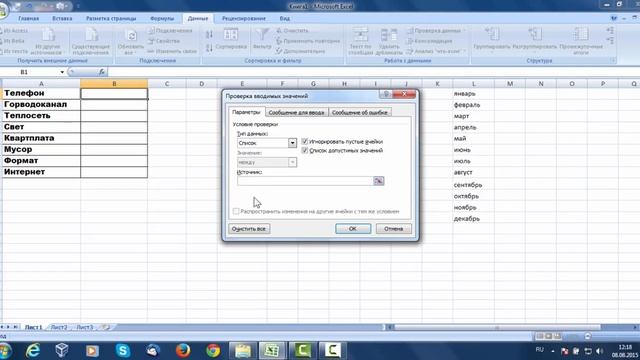Select cell containing Горводоканал
640x360 pixels.
click(x=41, y=104)
